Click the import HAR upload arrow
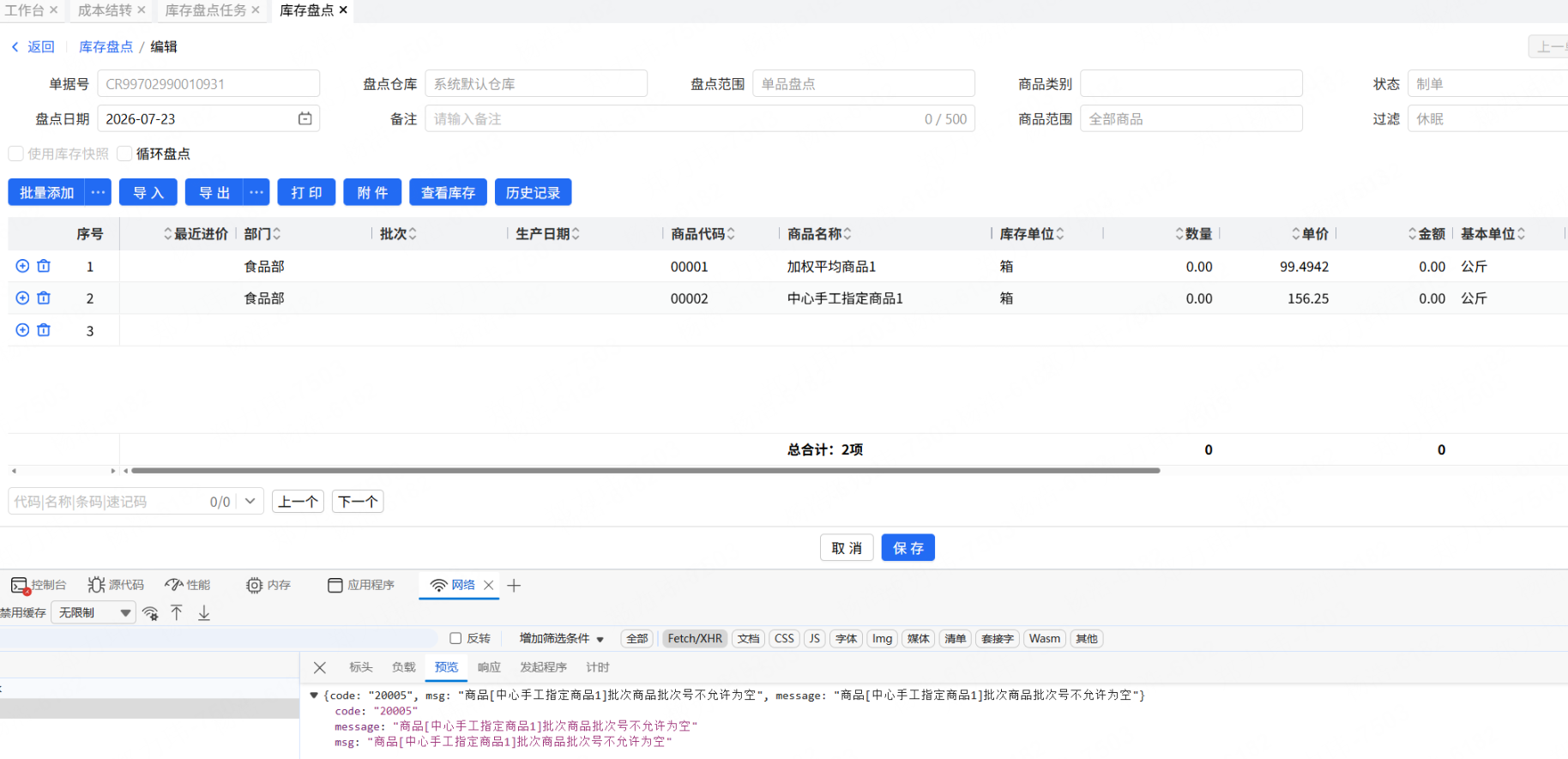This screenshot has width=1568, height=759. 177,612
